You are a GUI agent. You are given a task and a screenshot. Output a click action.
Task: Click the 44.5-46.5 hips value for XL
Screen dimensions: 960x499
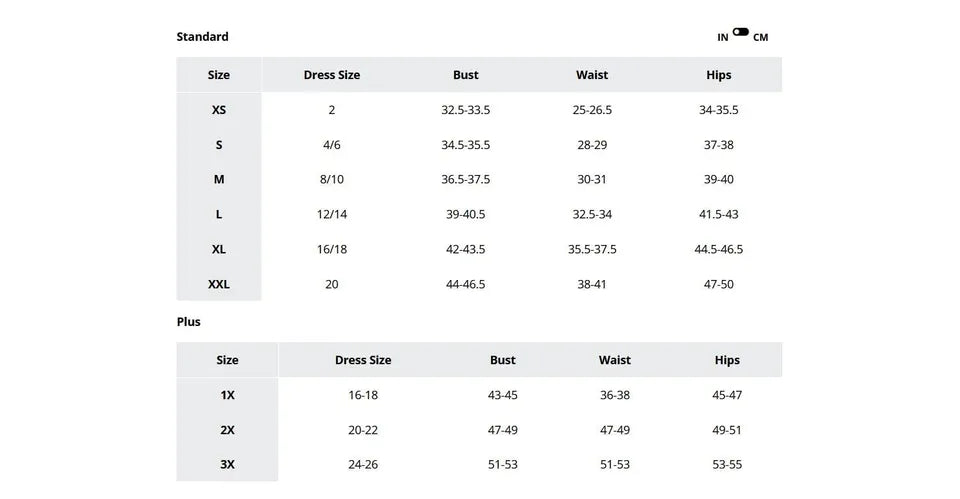(x=719, y=249)
